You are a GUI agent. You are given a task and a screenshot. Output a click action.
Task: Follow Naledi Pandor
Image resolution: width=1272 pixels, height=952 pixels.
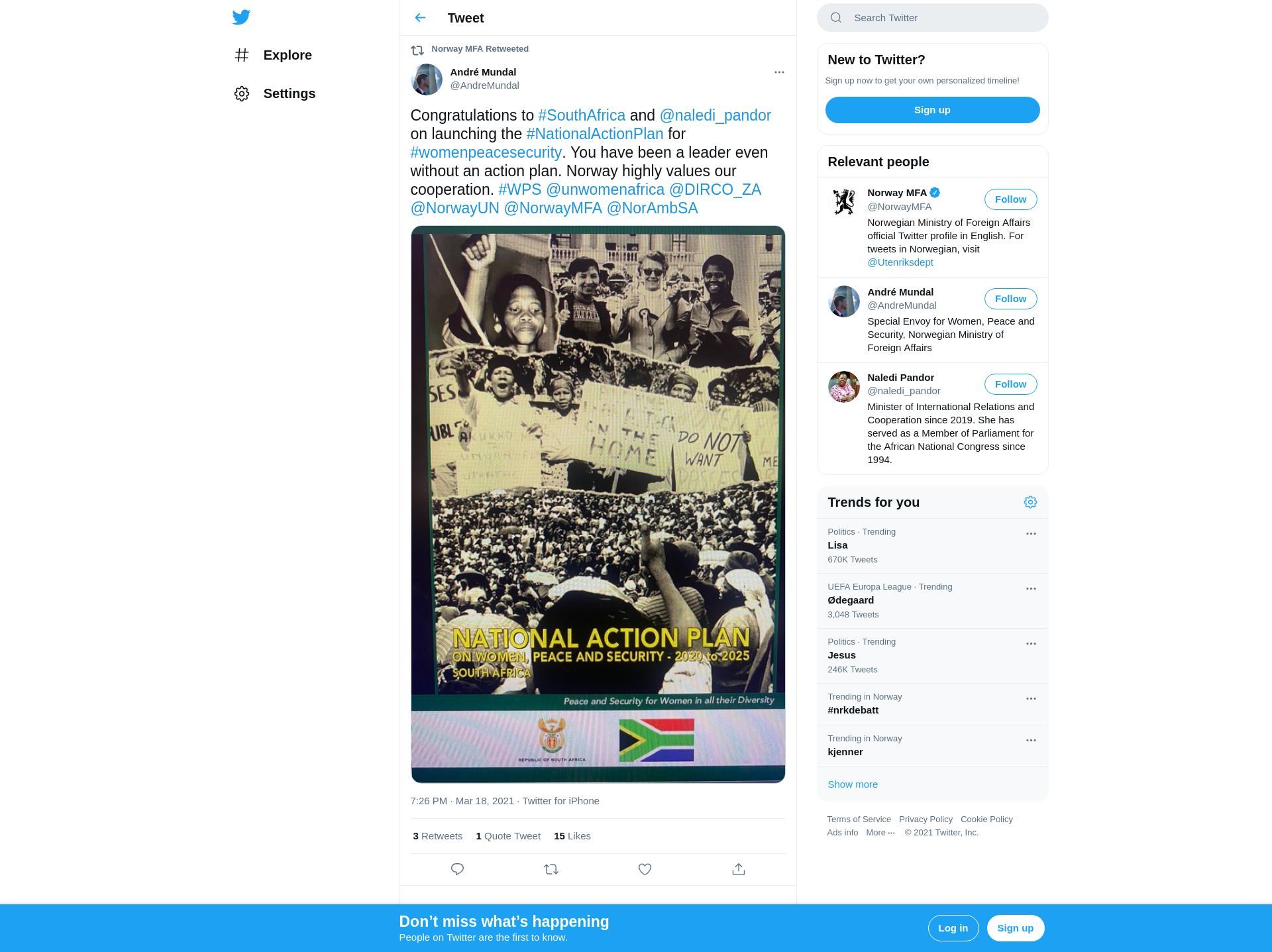click(x=1010, y=384)
